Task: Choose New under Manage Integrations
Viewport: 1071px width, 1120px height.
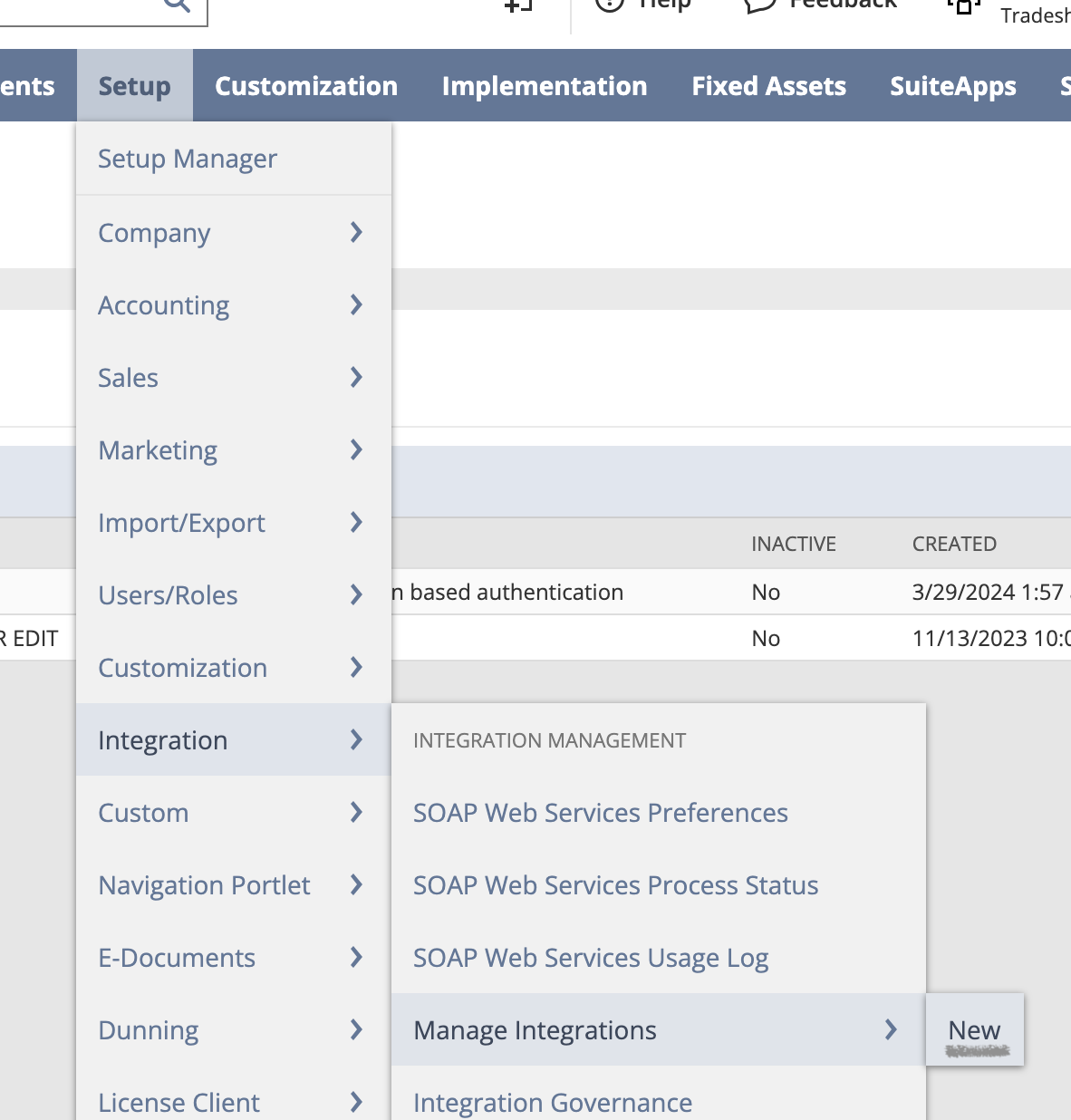Action: (x=975, y=1030)
